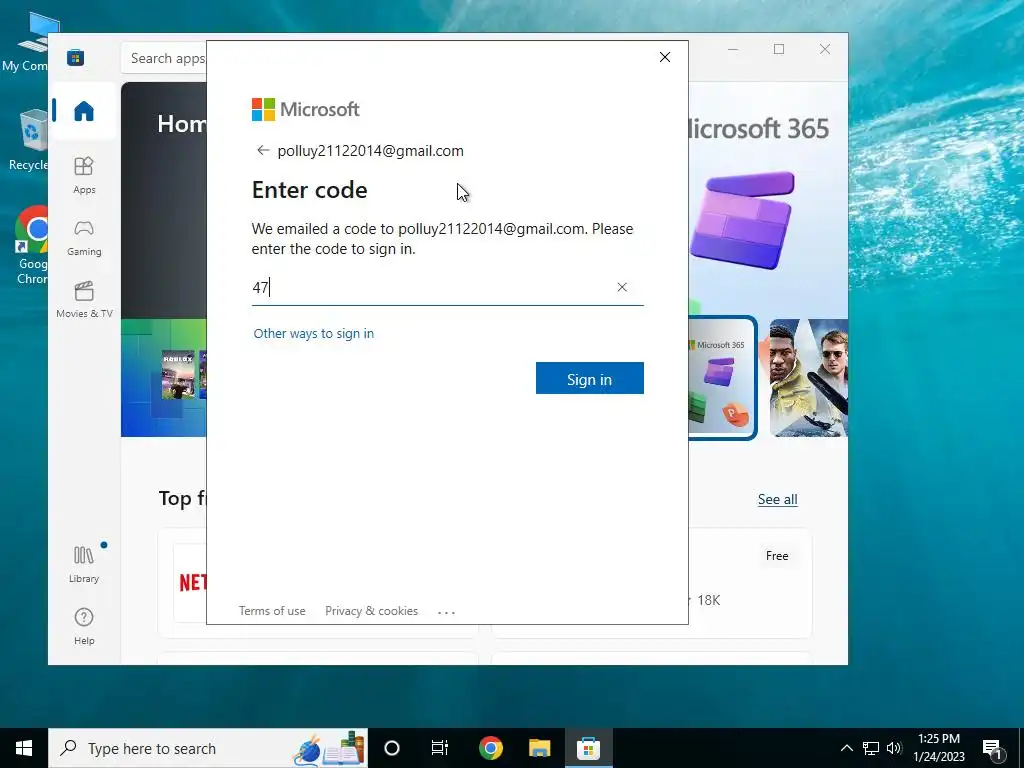Show hidden system tray icons
Viewport: 1024px width, 768px height.
(846, 748)
